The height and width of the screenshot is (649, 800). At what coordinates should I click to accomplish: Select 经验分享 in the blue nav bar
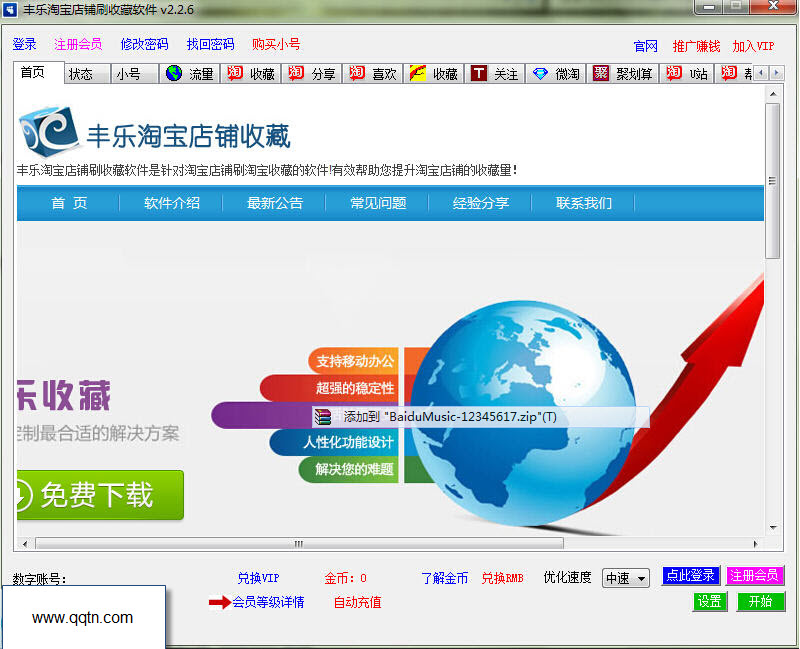tap(481, 203)
